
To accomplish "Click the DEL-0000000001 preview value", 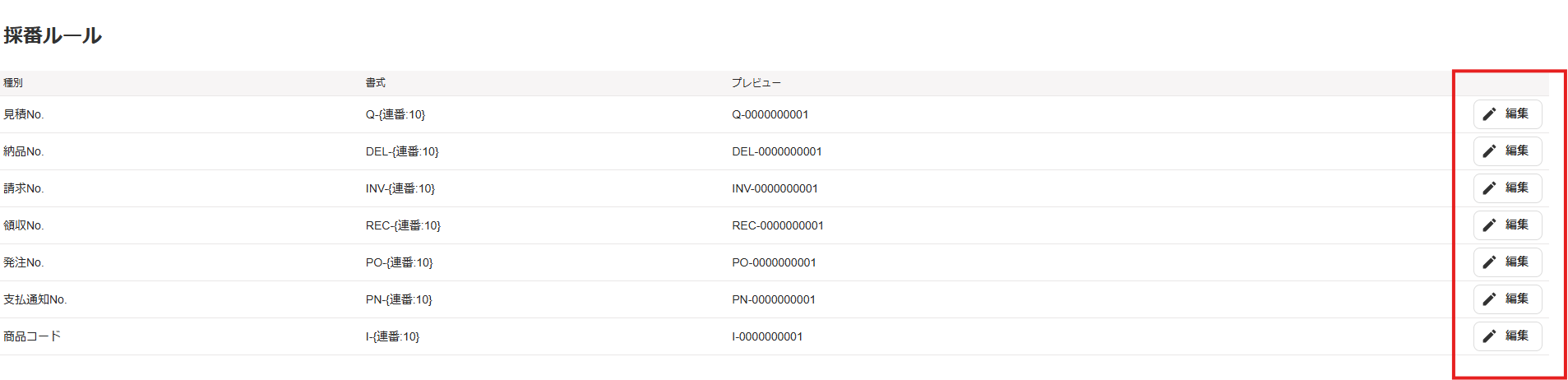I will [x=777, y=151].
